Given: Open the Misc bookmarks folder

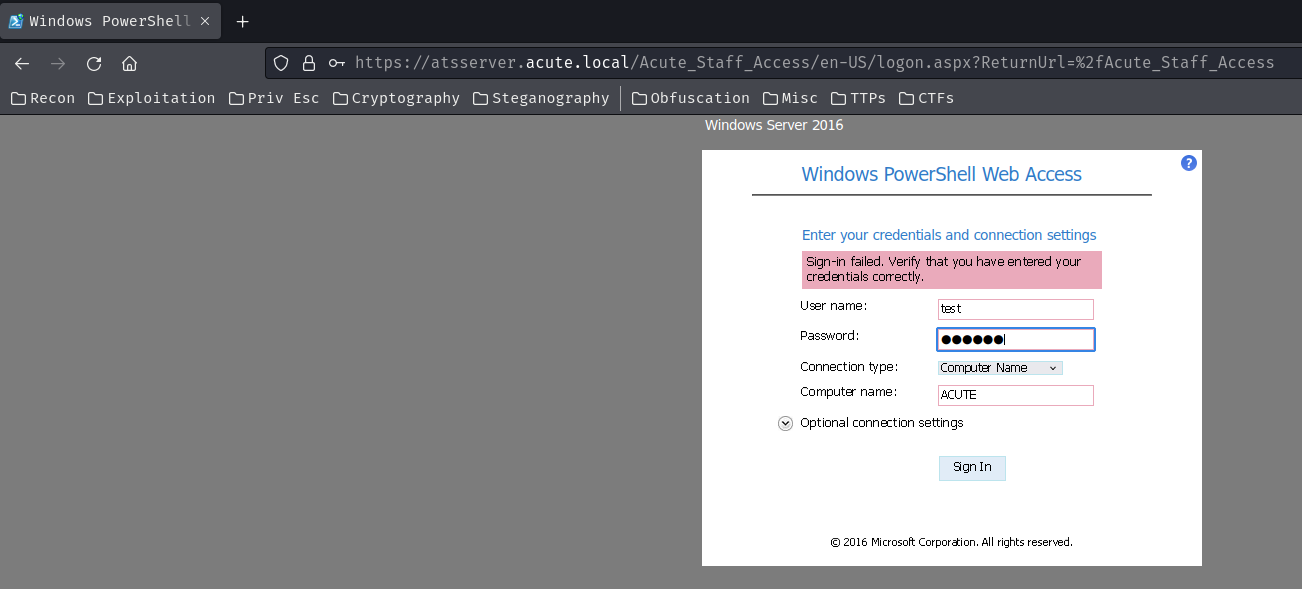Looking at the screenshot, I should pyautogui.click(x=790, y=98).
